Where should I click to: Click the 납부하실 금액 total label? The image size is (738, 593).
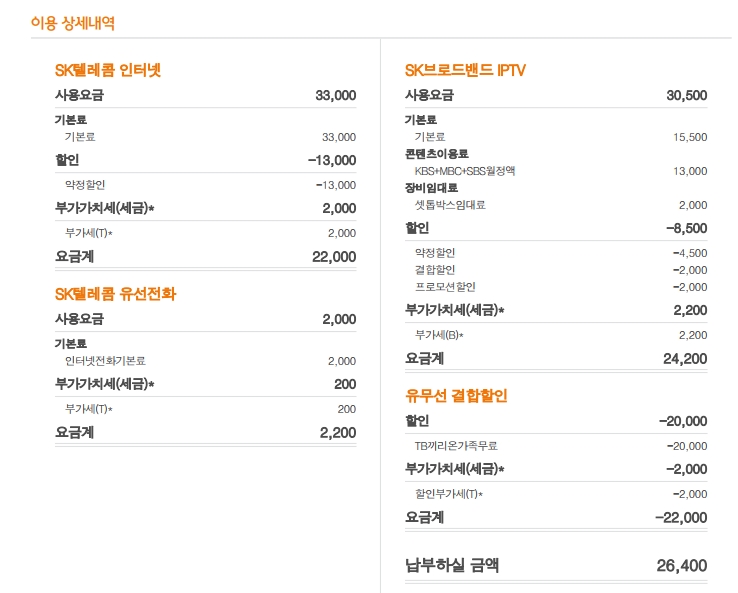point(452,565)
